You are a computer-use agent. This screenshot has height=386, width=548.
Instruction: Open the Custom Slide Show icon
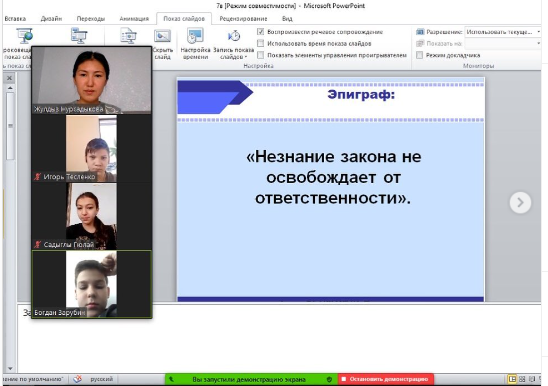tap(79, 35)
